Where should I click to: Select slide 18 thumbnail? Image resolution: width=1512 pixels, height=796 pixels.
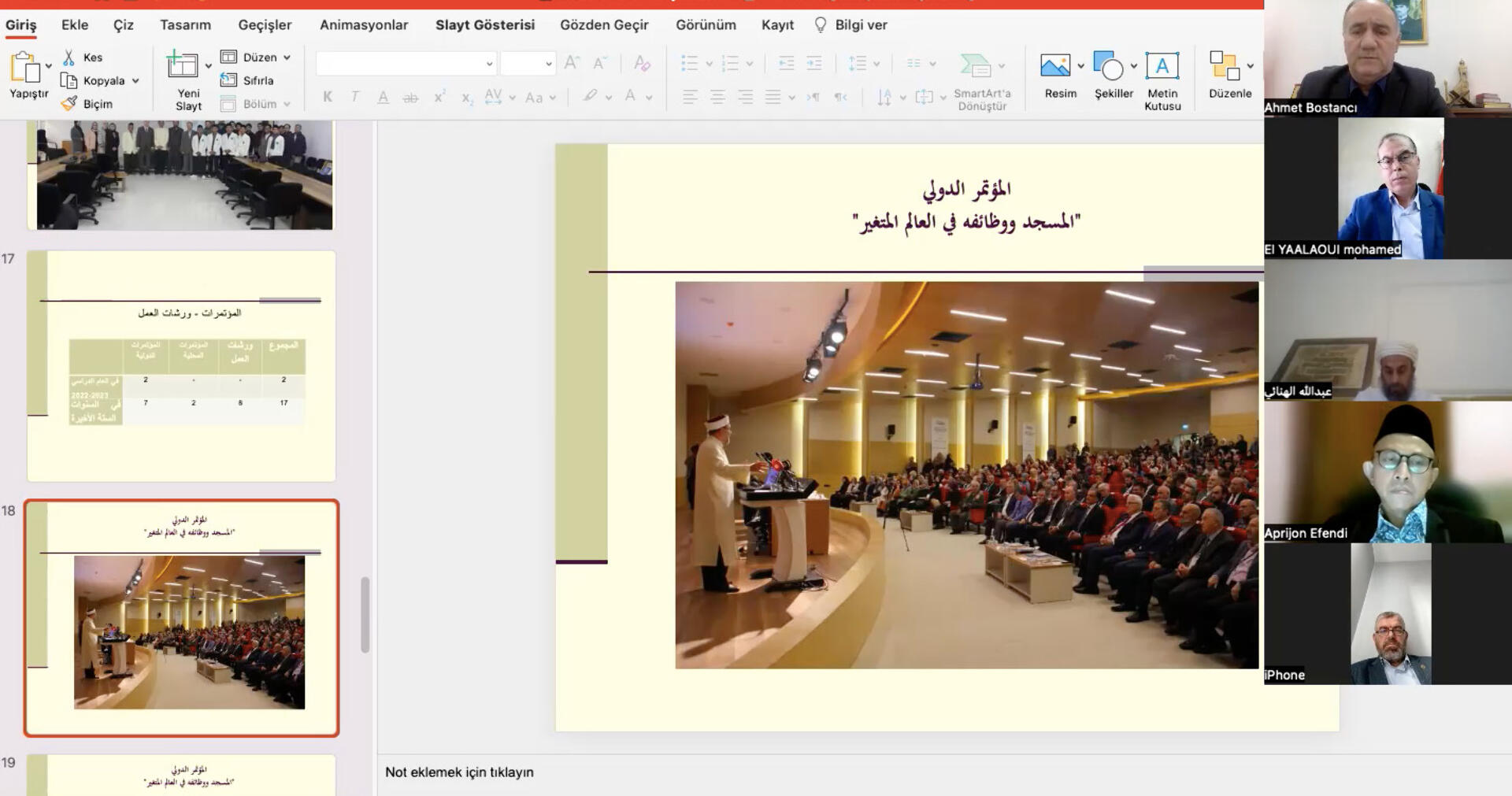tap(181, 618)
